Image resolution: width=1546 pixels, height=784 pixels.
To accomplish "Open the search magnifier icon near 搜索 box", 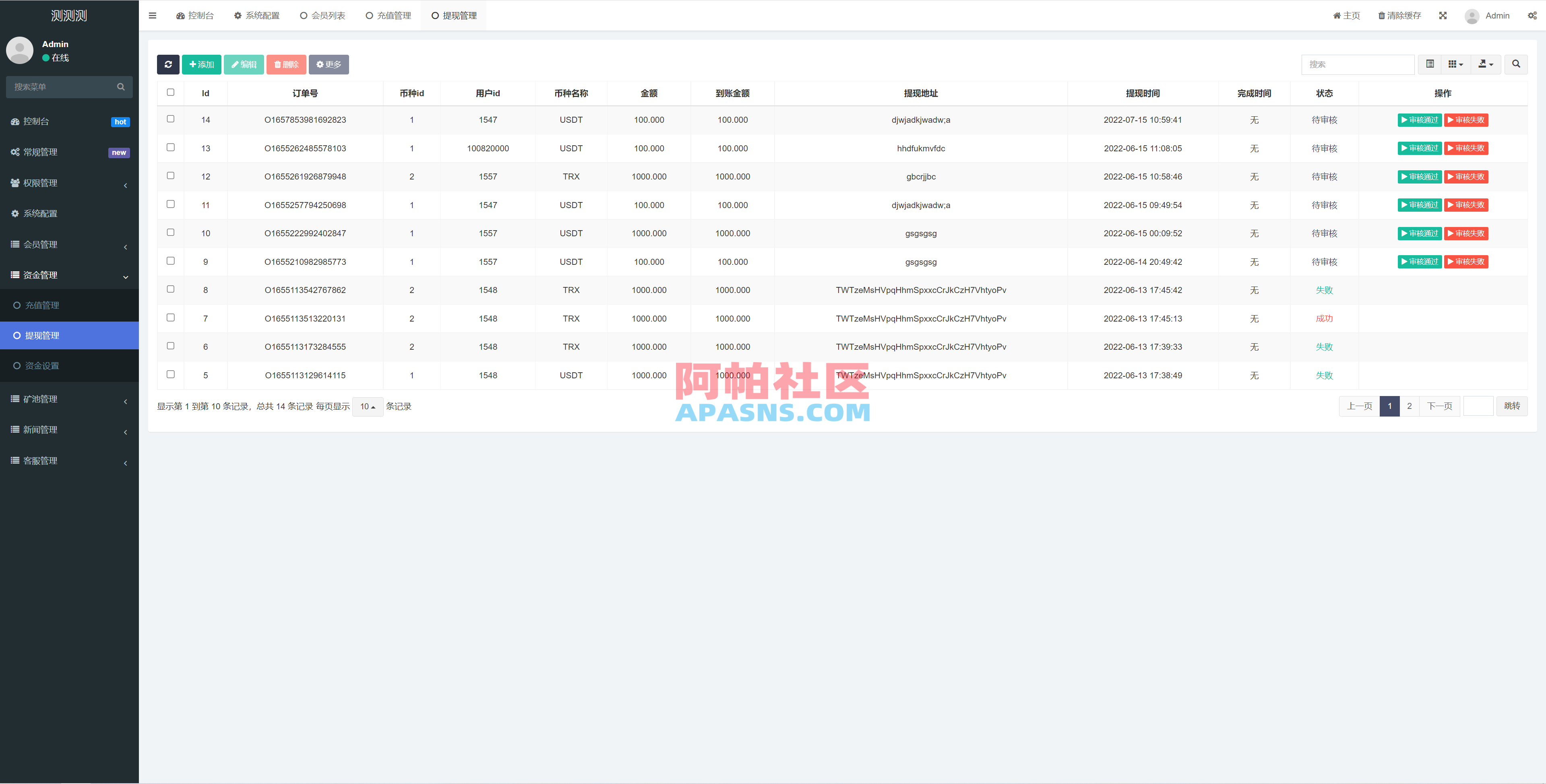I will pos(1516,64).
